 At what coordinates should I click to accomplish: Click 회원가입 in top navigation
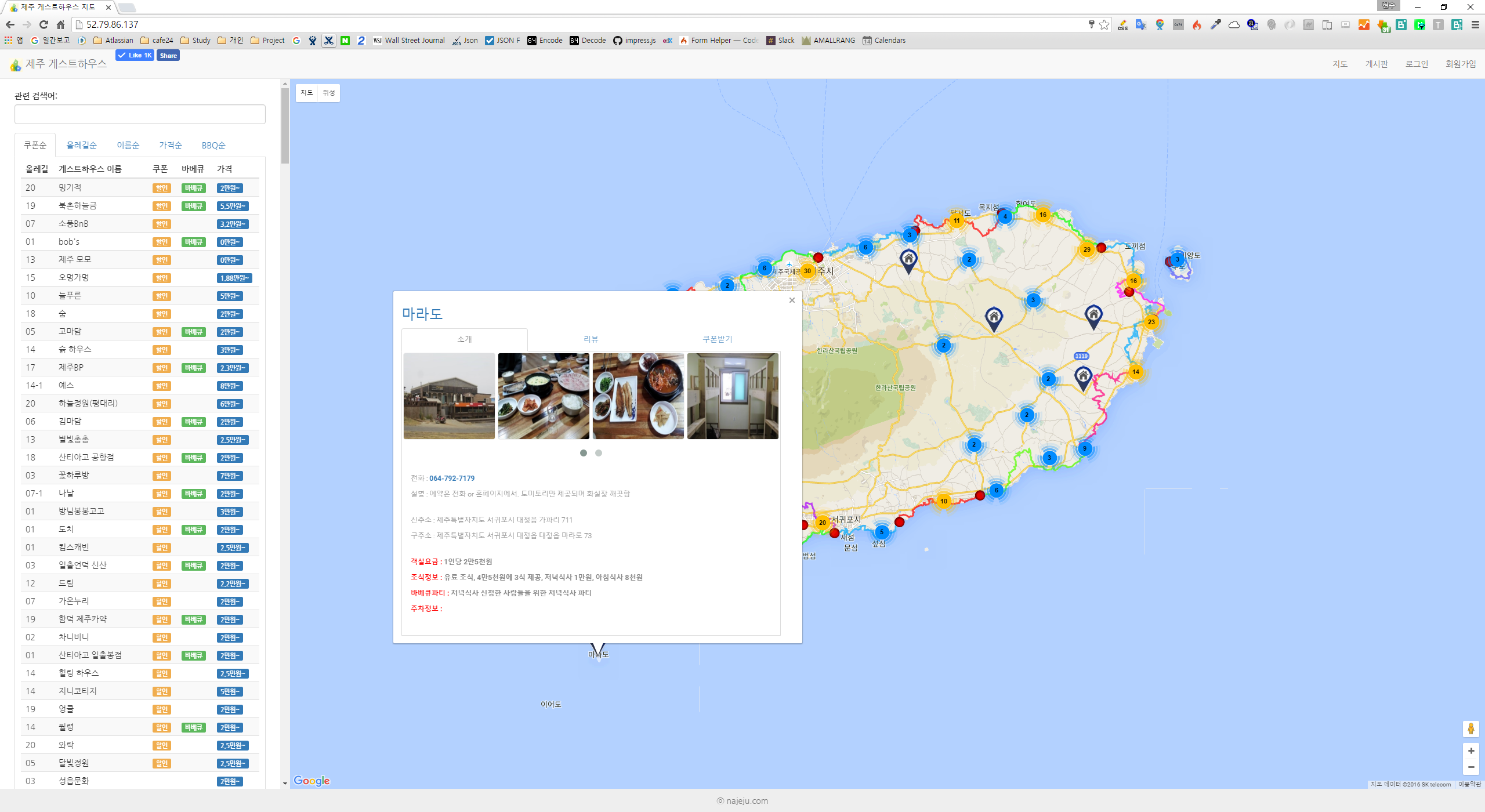point(1461,64)
